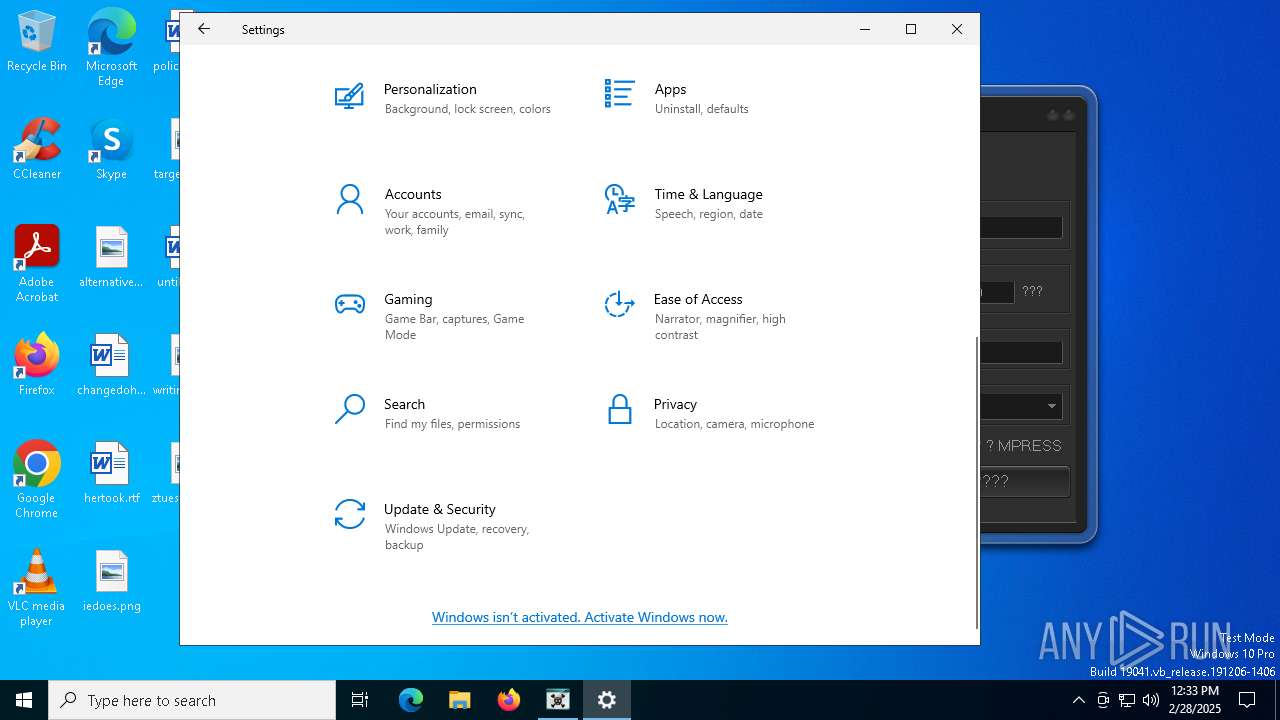Select the alternative image file on desktop
Viewport: 1280px width, 720px height.
click(111, 257)
